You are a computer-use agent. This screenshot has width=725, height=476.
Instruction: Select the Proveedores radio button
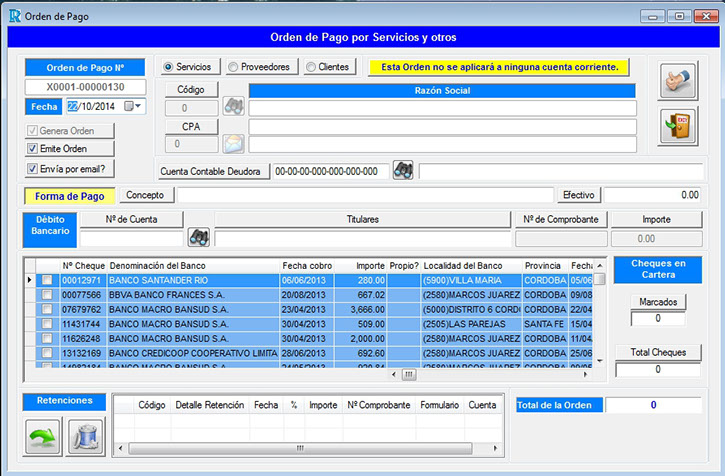coord(233,67)
